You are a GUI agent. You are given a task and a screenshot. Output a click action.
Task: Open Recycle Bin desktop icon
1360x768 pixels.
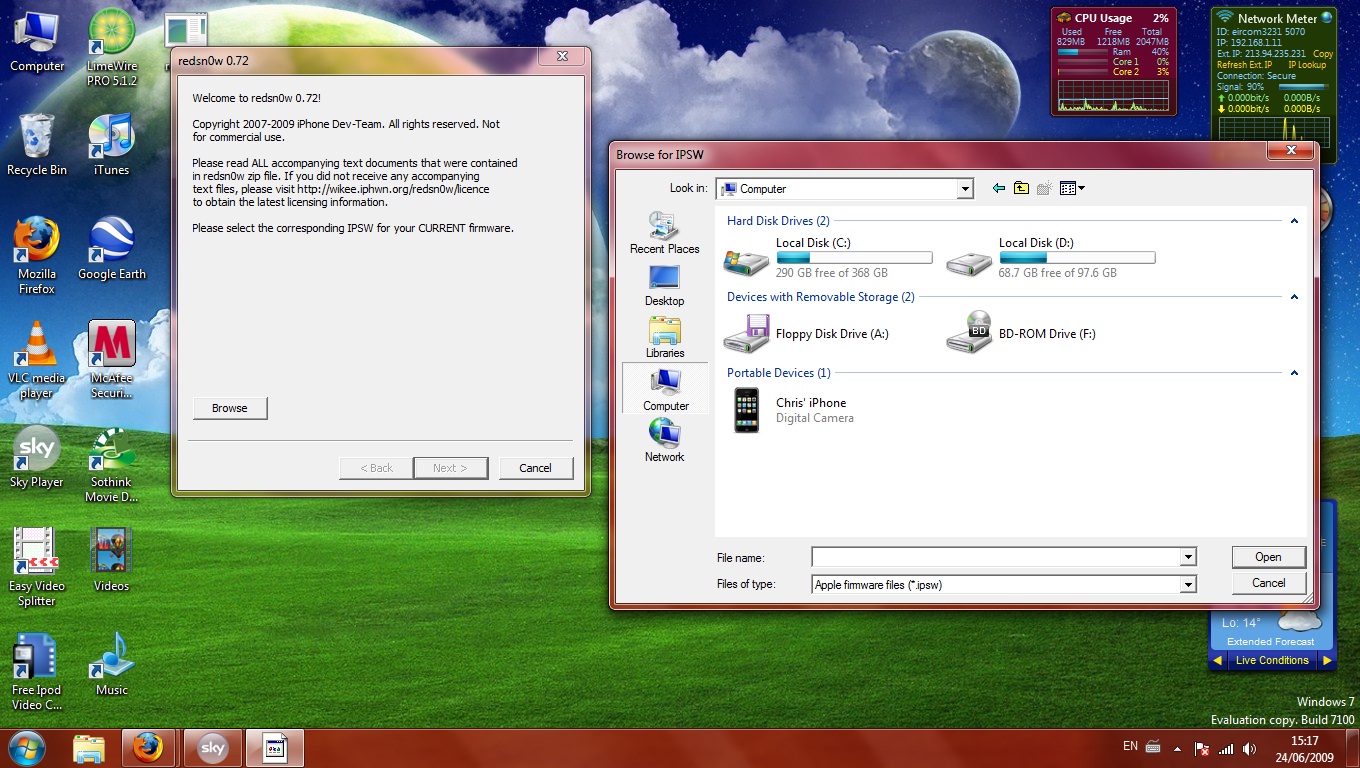[x=37, y=145]
